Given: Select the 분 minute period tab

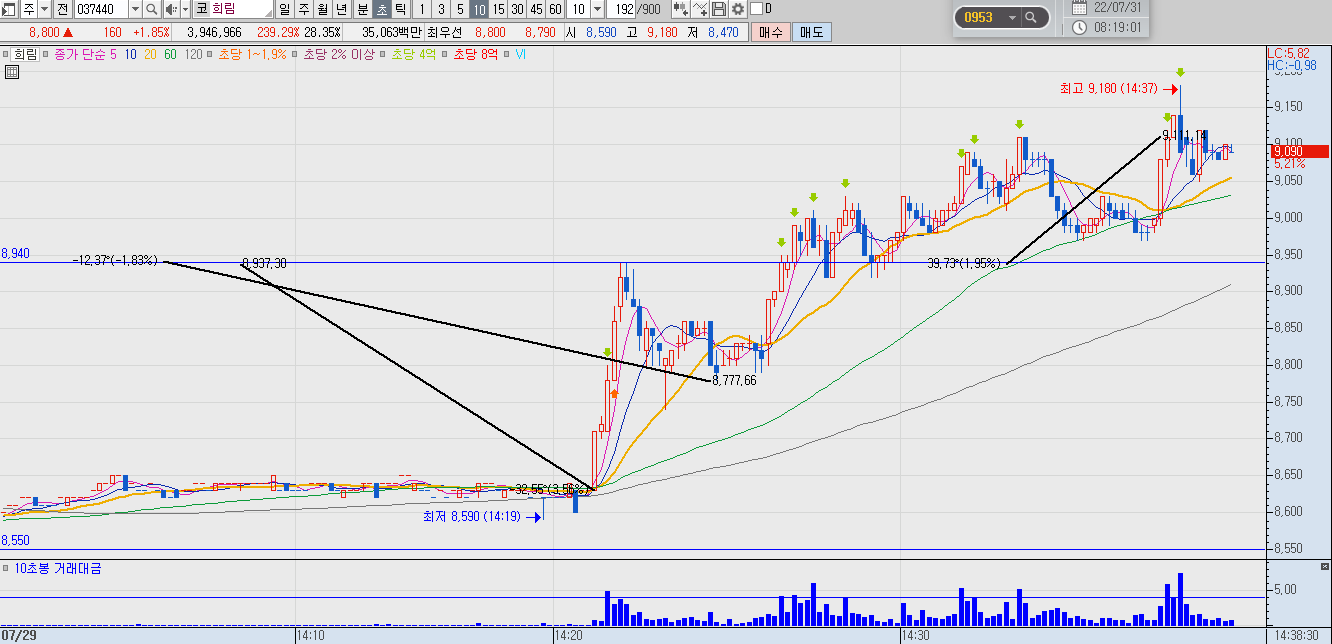Looking at the screenshot, I should (362, 9).
